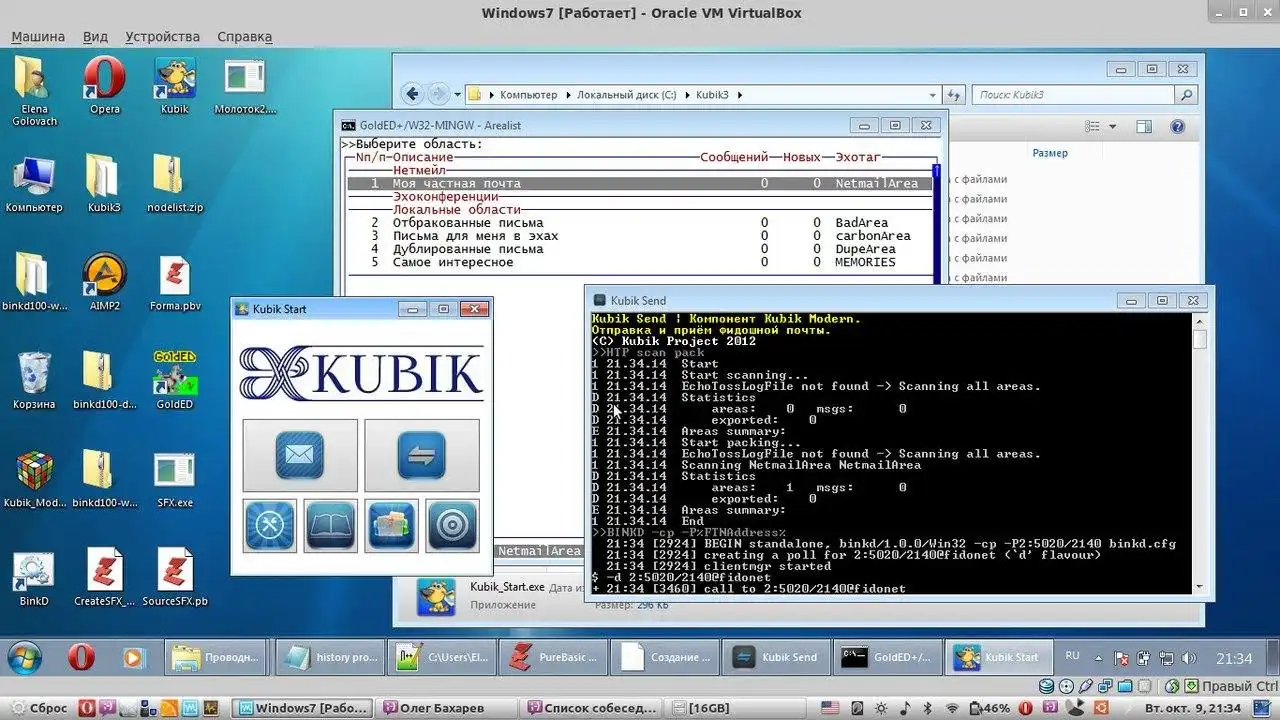Switch to PureBasic taskbar window
This screenshot has width=1280, height=720.
pos(552,658)
